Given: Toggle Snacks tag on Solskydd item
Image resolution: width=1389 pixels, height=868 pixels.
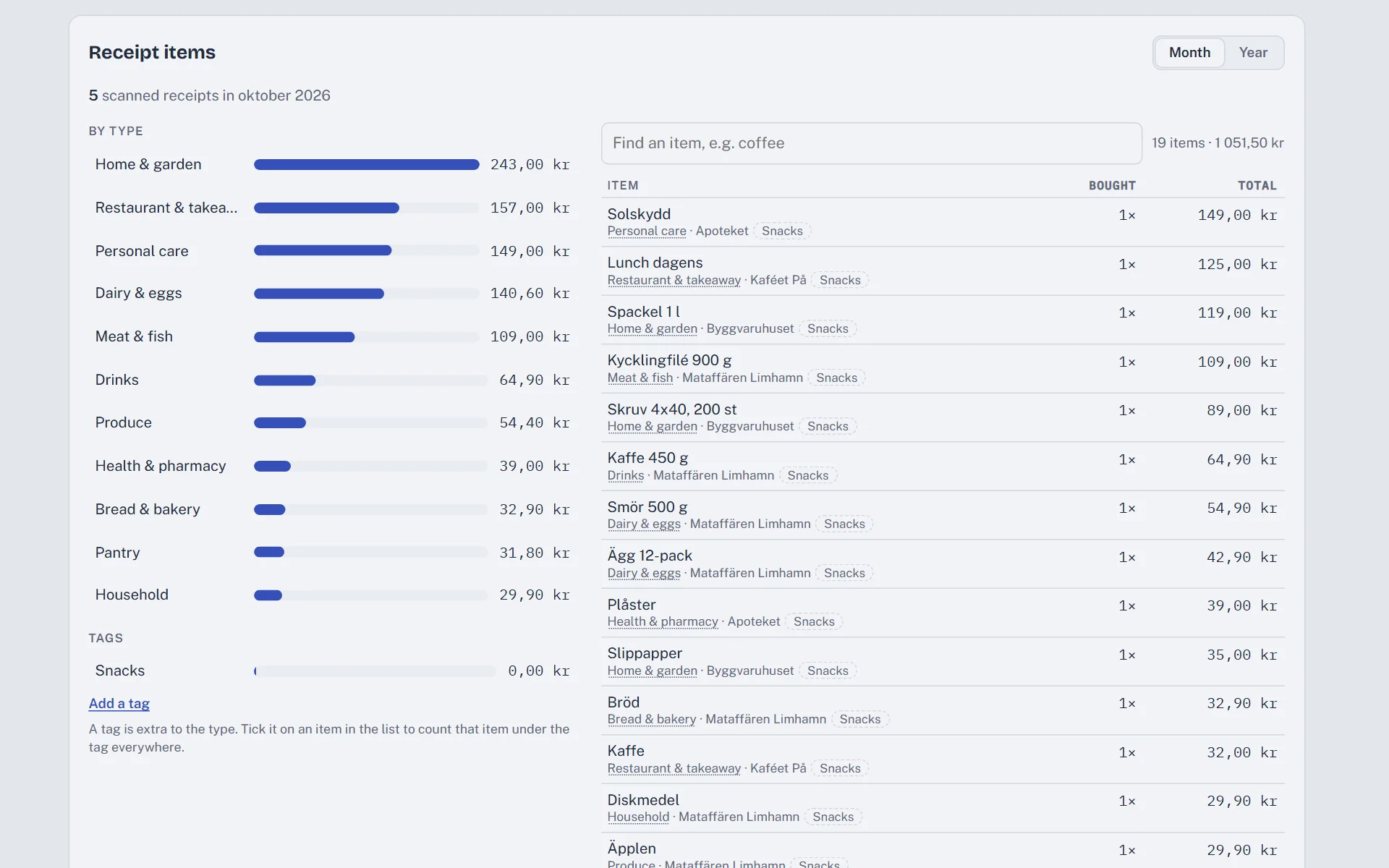Looking at the screenshot, I should (782, 231).
